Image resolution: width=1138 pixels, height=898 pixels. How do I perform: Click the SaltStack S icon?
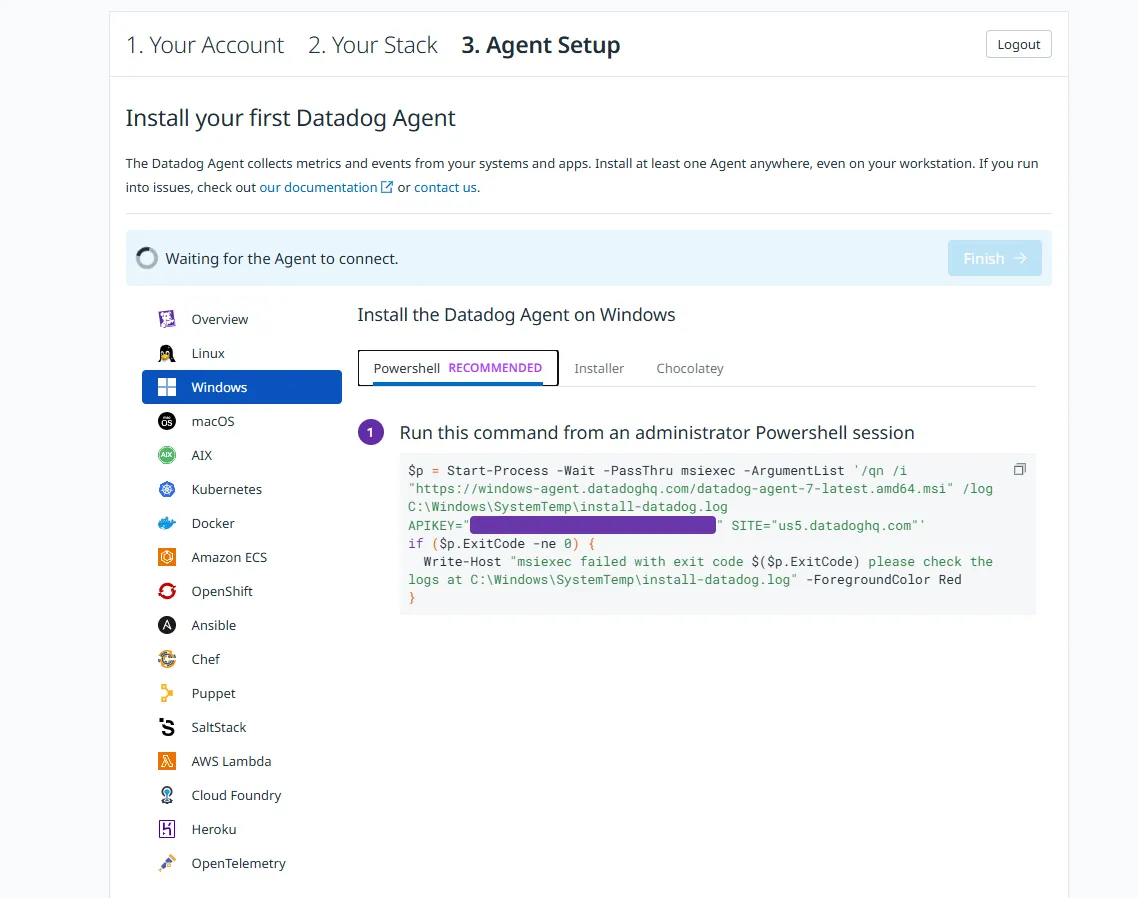point(167,727)
